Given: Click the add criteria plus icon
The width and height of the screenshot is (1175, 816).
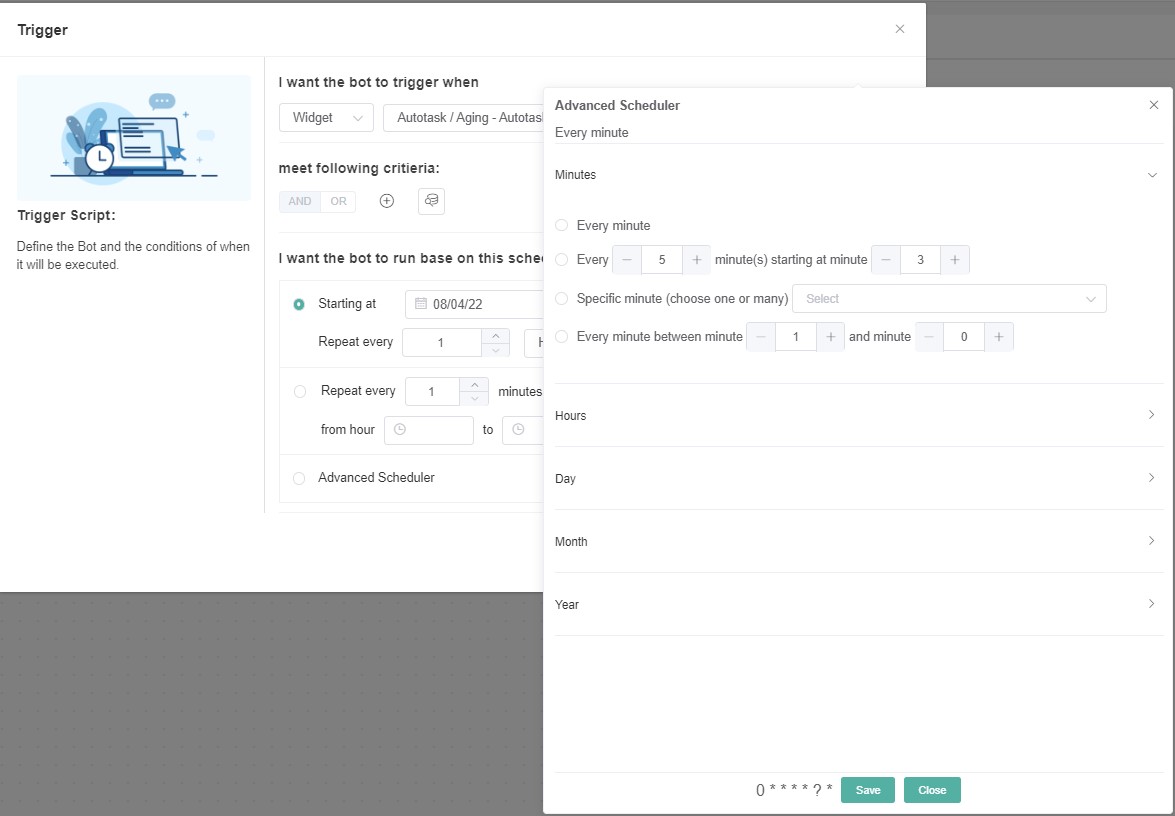Looking at the screenshot, I should pos(387,201).
